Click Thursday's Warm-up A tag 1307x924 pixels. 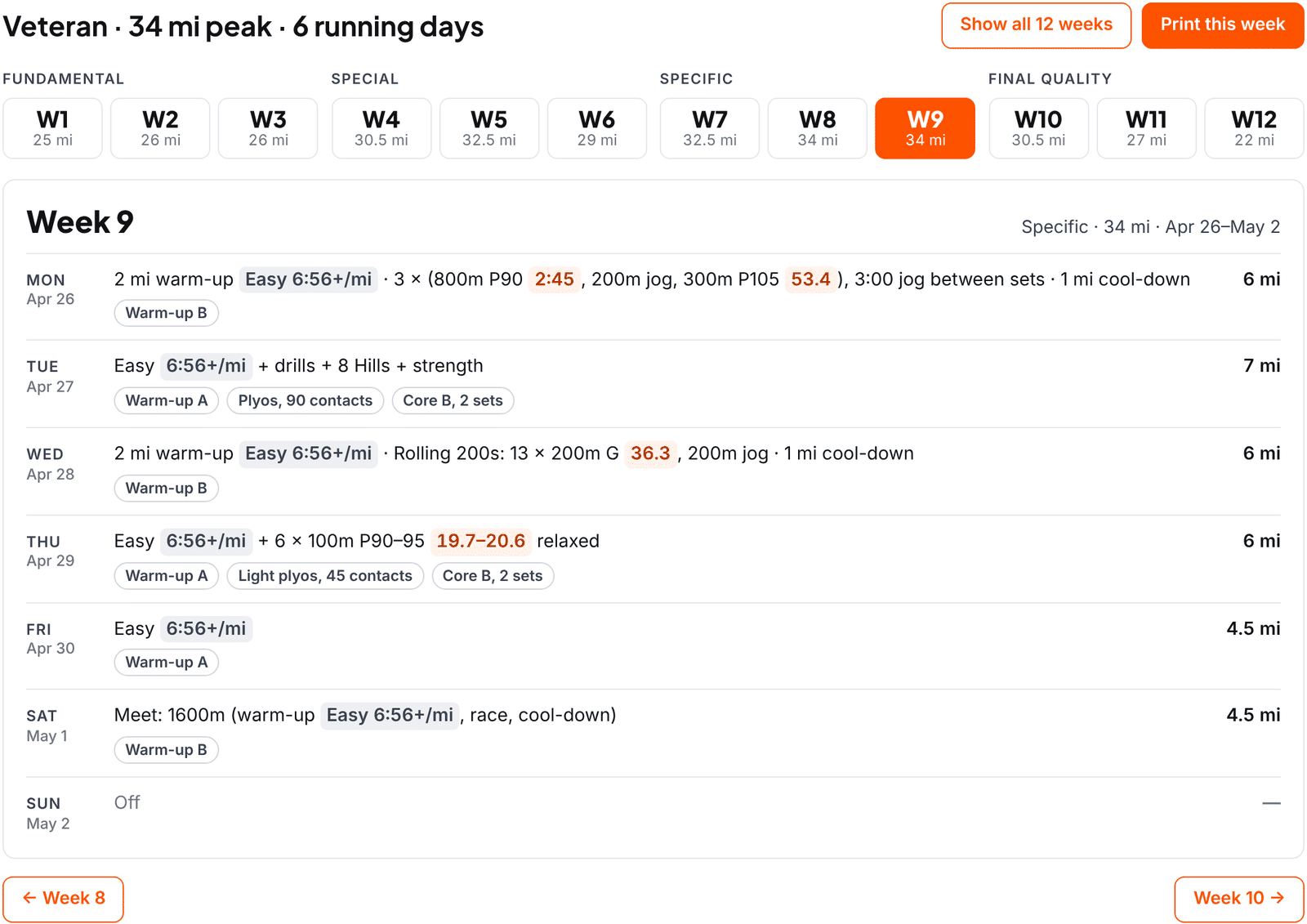coord(167,576)
